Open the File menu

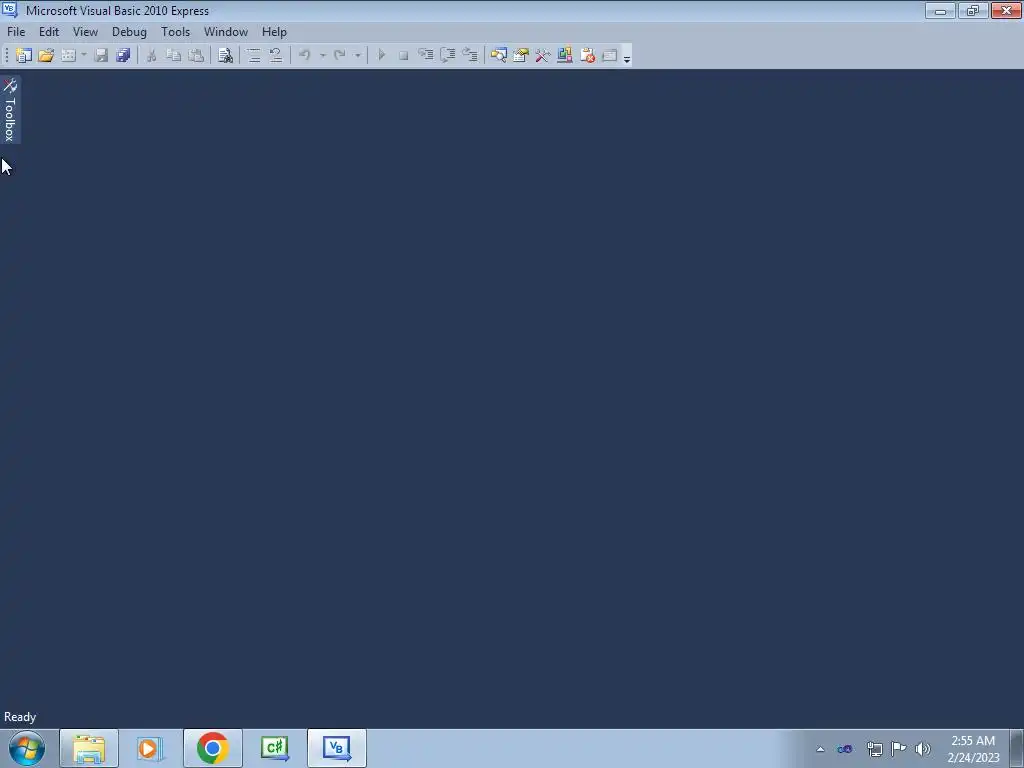click(16, 31)
